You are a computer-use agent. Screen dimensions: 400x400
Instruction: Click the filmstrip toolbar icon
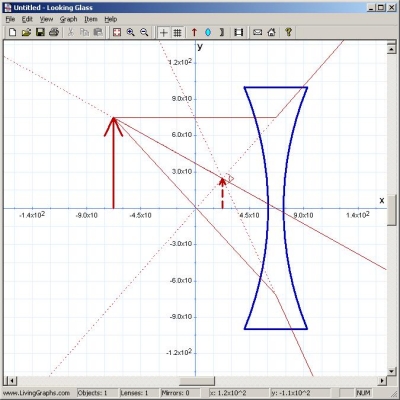pyautogui.click(x=238, y=32)
